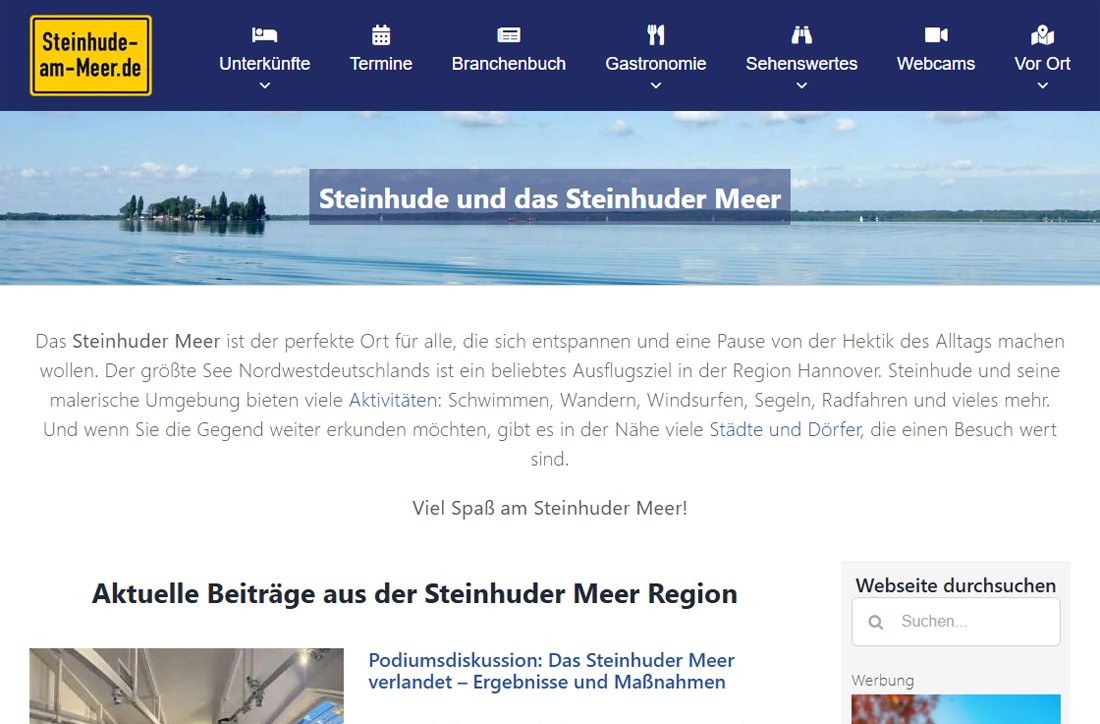Screen dimensions: 1100x724
Task: Click the map marker Vor Ort icon
Action: pyautogui.click(x=1042, y=35)
